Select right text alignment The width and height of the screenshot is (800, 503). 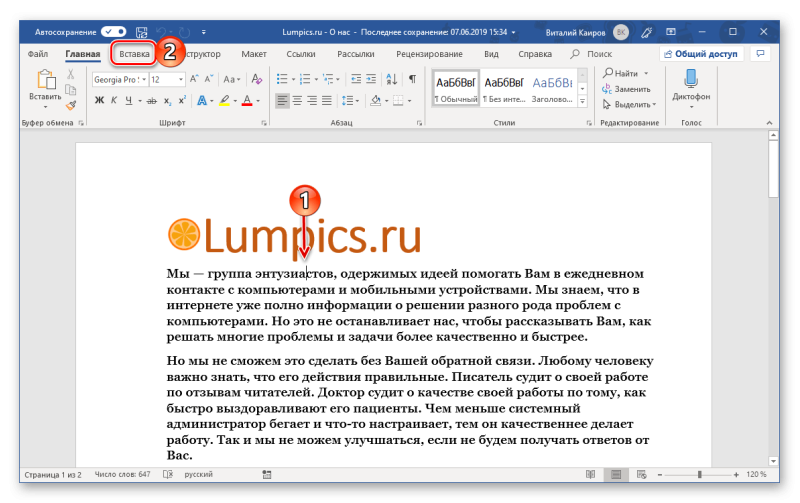(x=312, y=100)
